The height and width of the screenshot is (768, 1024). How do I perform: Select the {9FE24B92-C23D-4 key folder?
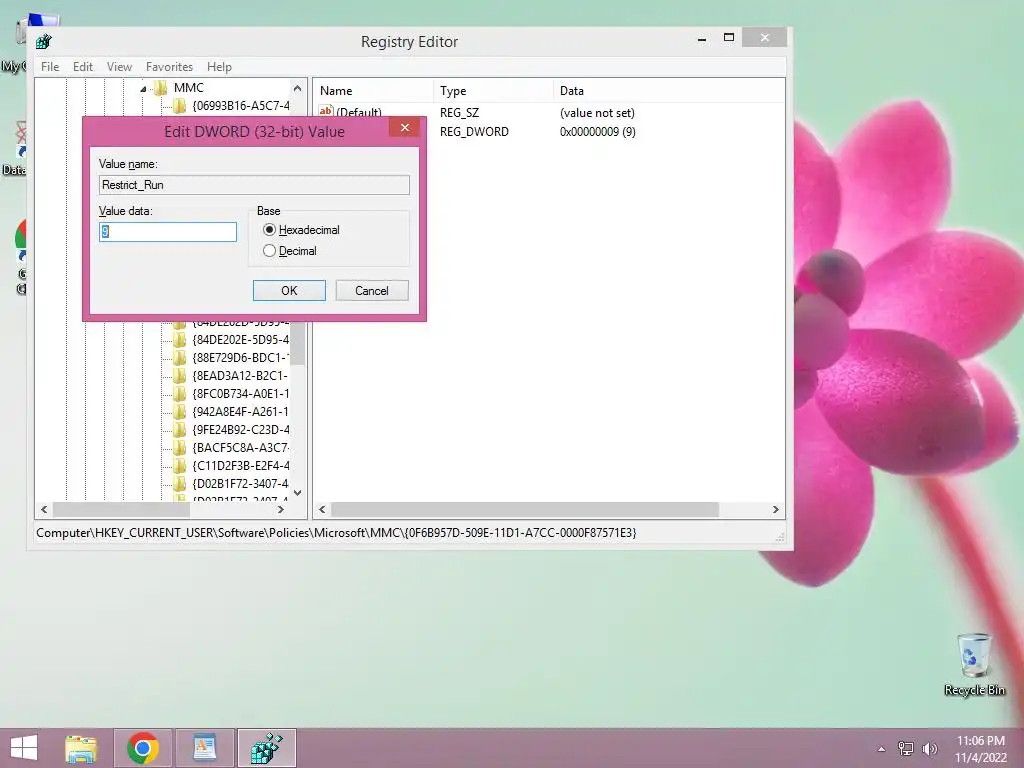tap(240, 430)
